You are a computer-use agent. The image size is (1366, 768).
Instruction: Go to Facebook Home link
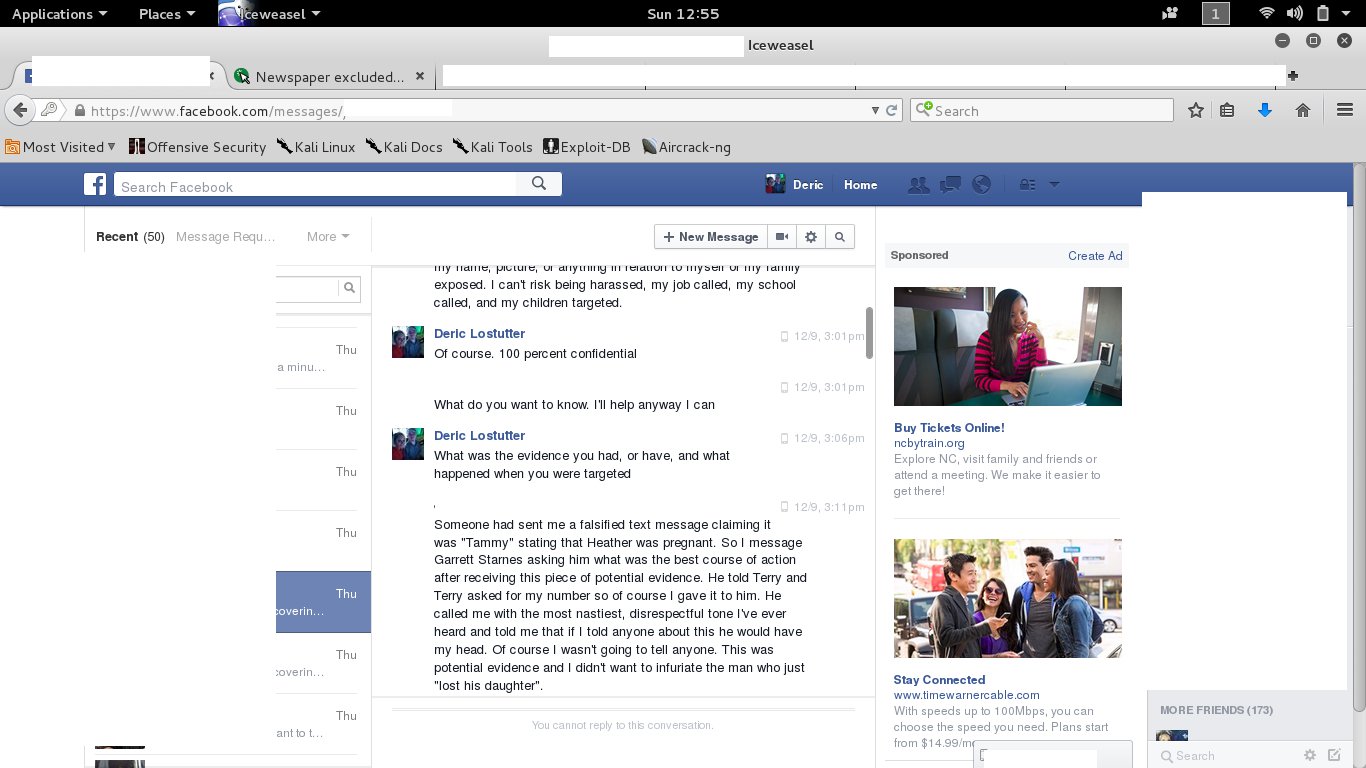coord(860,185)
